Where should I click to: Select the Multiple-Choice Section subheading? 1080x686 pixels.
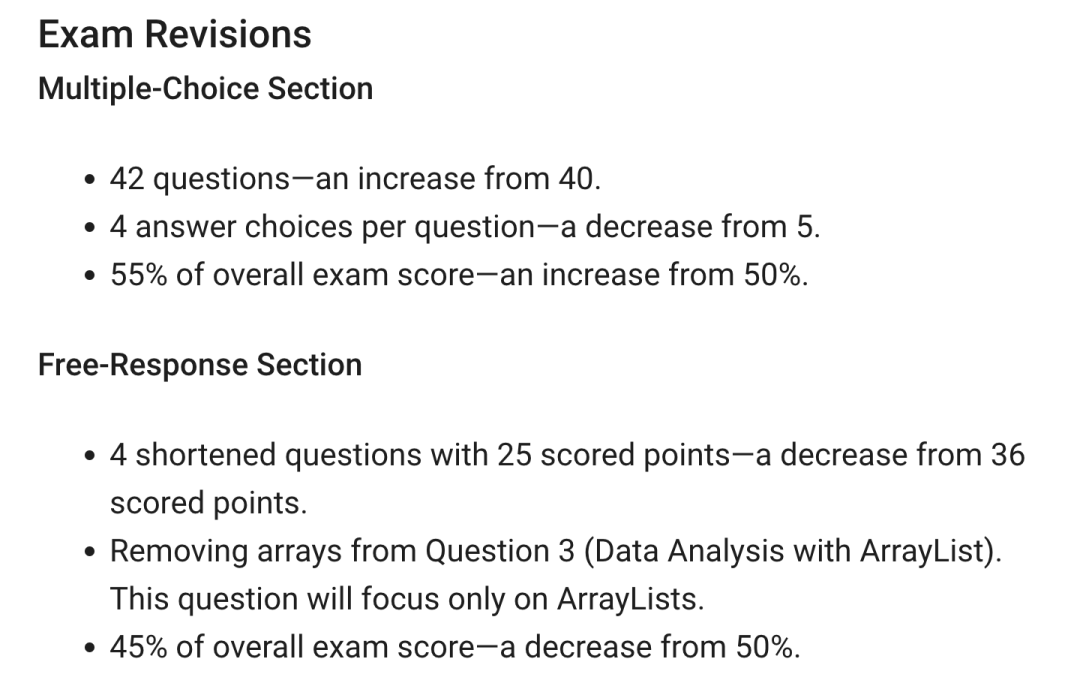click(x=205, y=89)
